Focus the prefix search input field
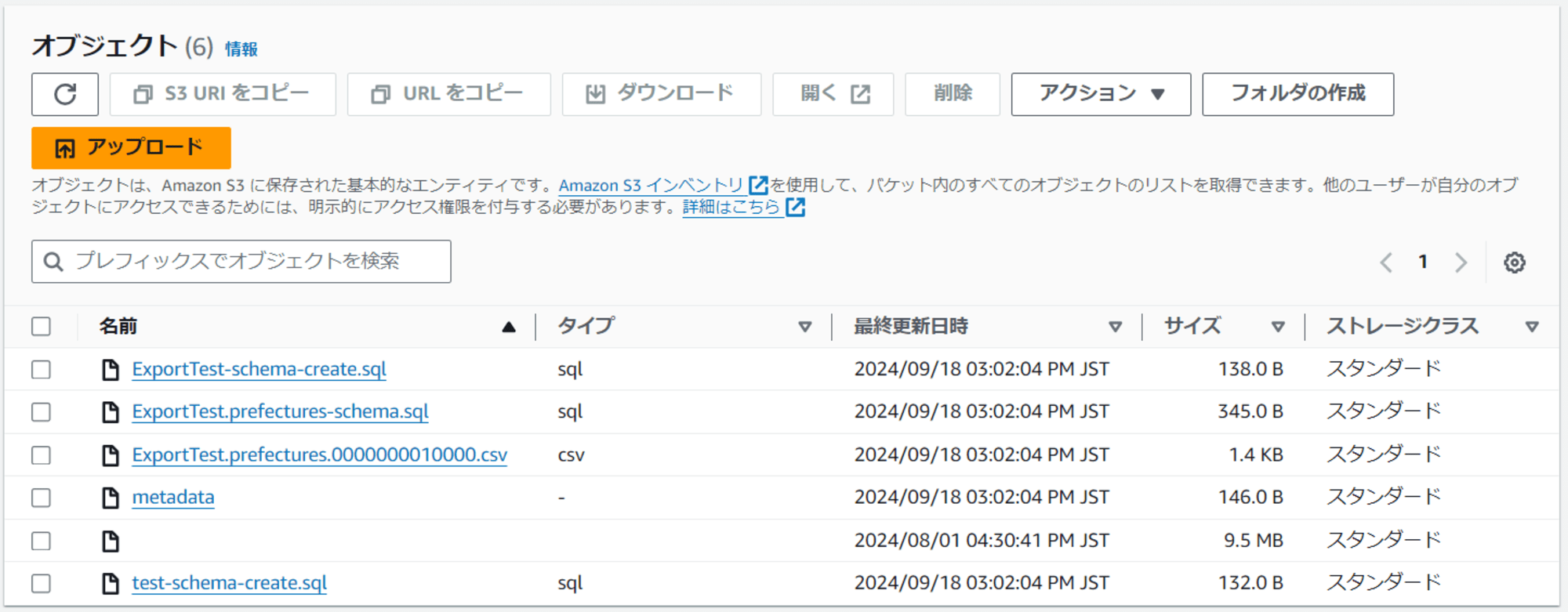The width and height of the screenshot is (1568, 612). 241,262
